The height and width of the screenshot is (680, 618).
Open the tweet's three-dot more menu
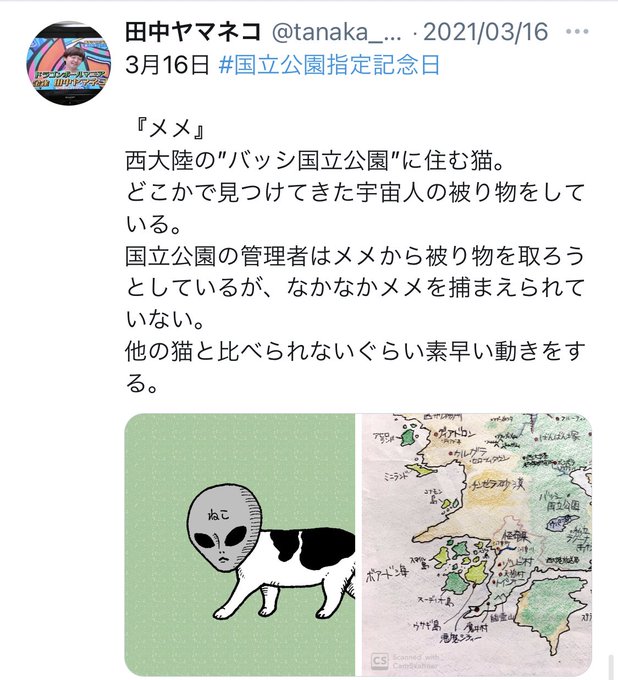pyautogui.click(x=577, y=32)
